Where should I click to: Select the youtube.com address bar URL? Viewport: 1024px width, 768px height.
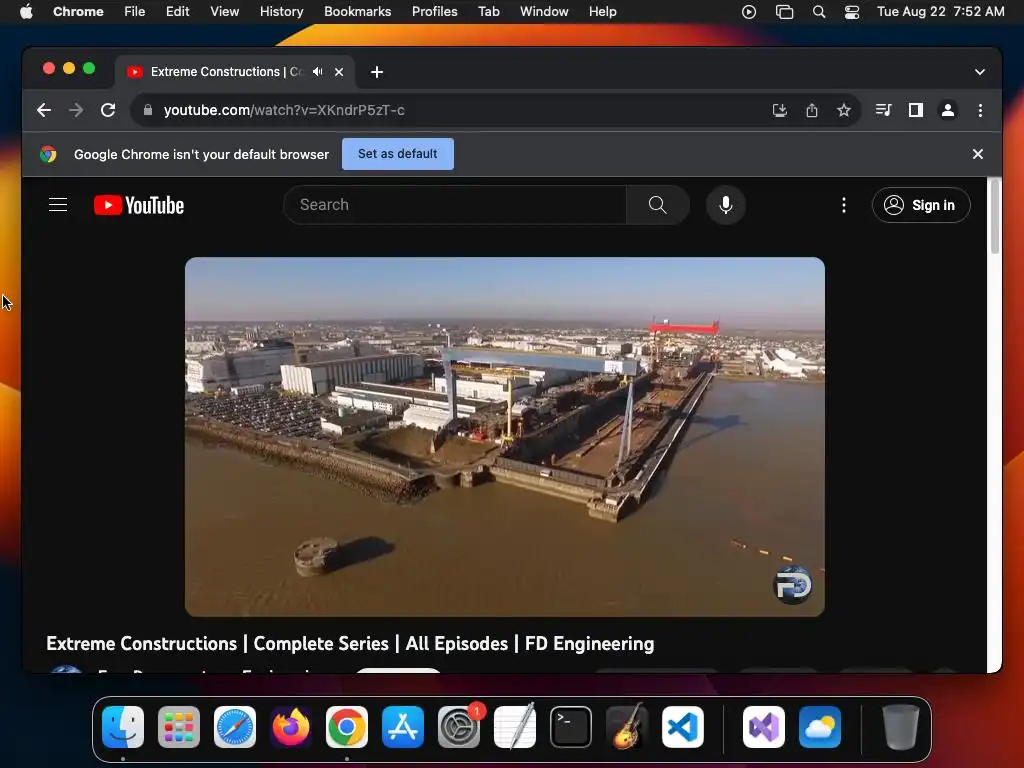pyautogui.click(x=284, y=110)
